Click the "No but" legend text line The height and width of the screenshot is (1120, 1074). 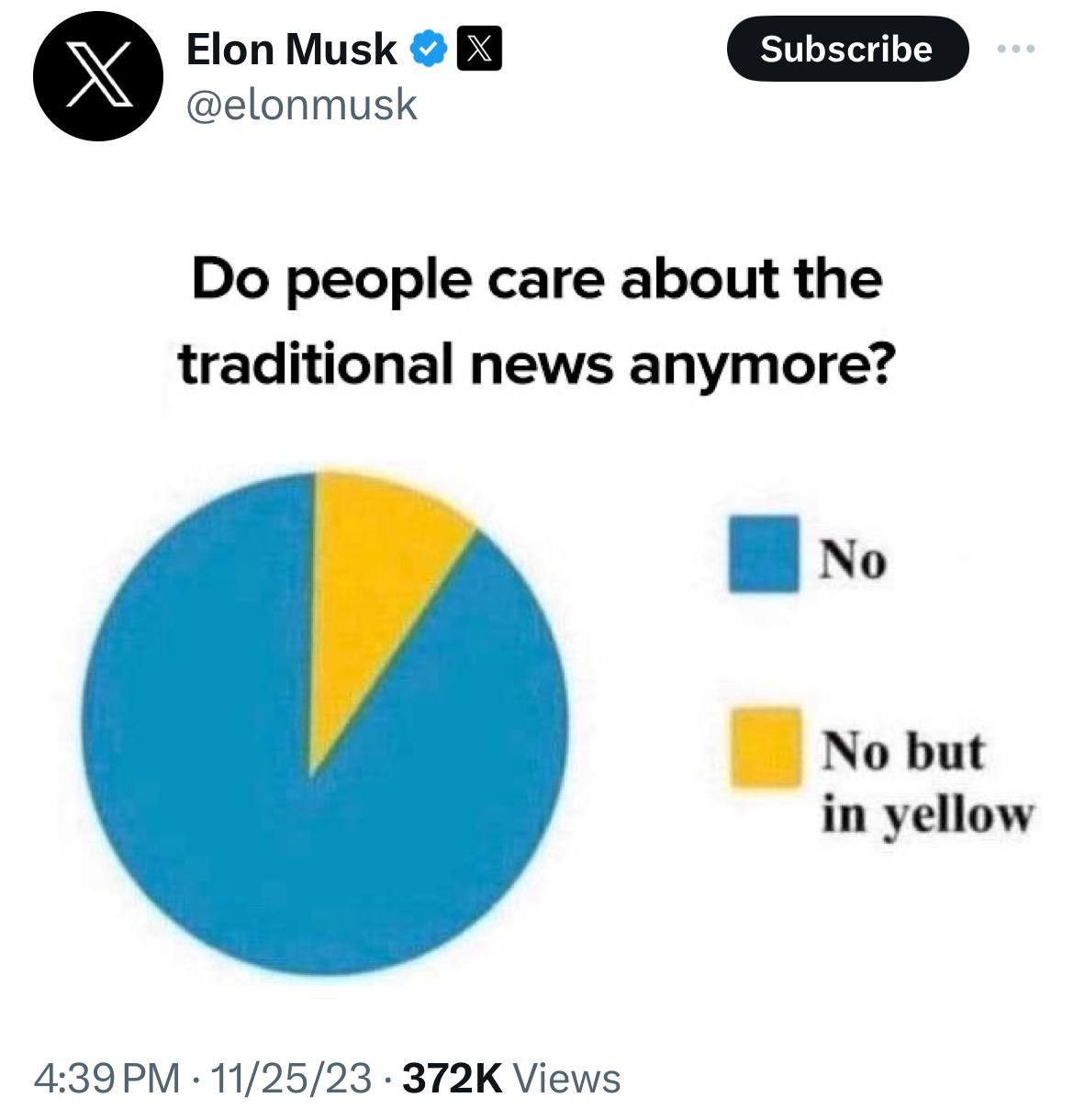pyautogui.click(x=901, y=751)
